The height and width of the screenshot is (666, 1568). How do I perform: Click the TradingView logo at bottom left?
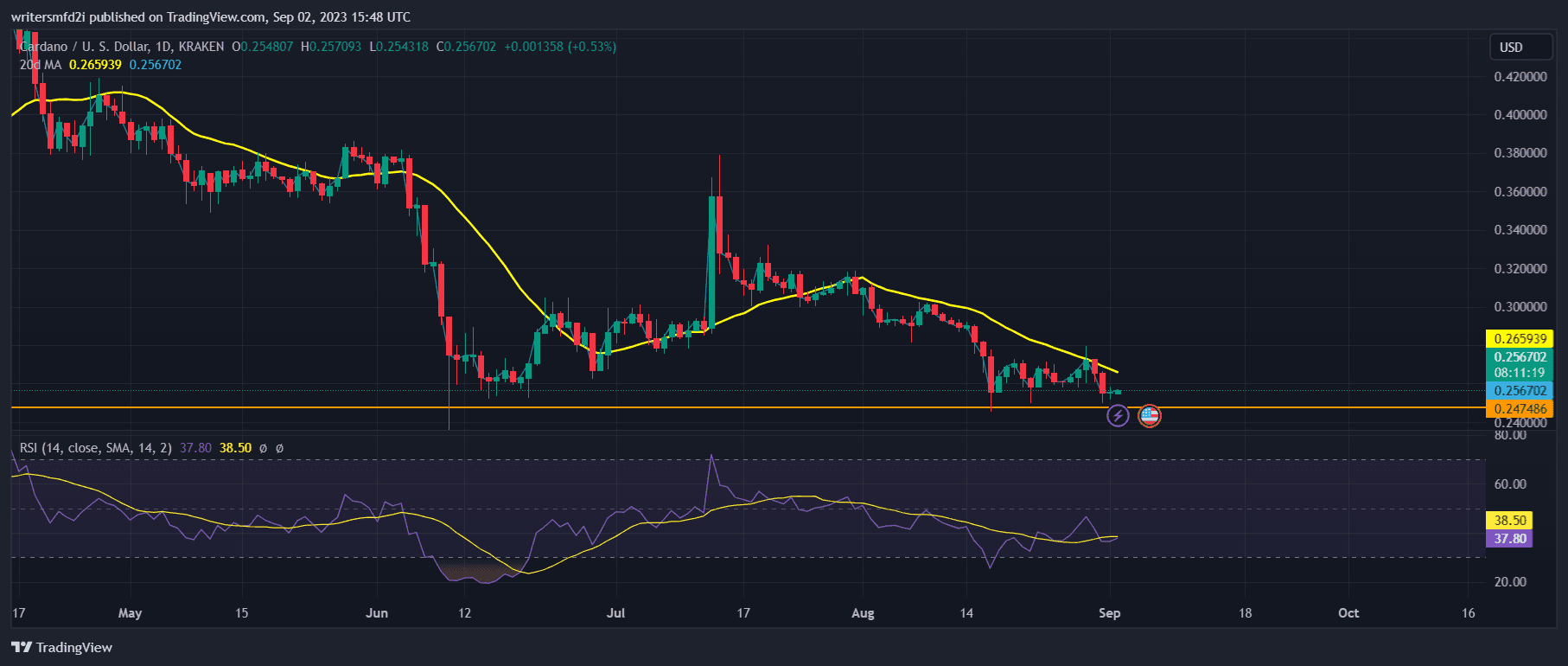click(62, 647)
